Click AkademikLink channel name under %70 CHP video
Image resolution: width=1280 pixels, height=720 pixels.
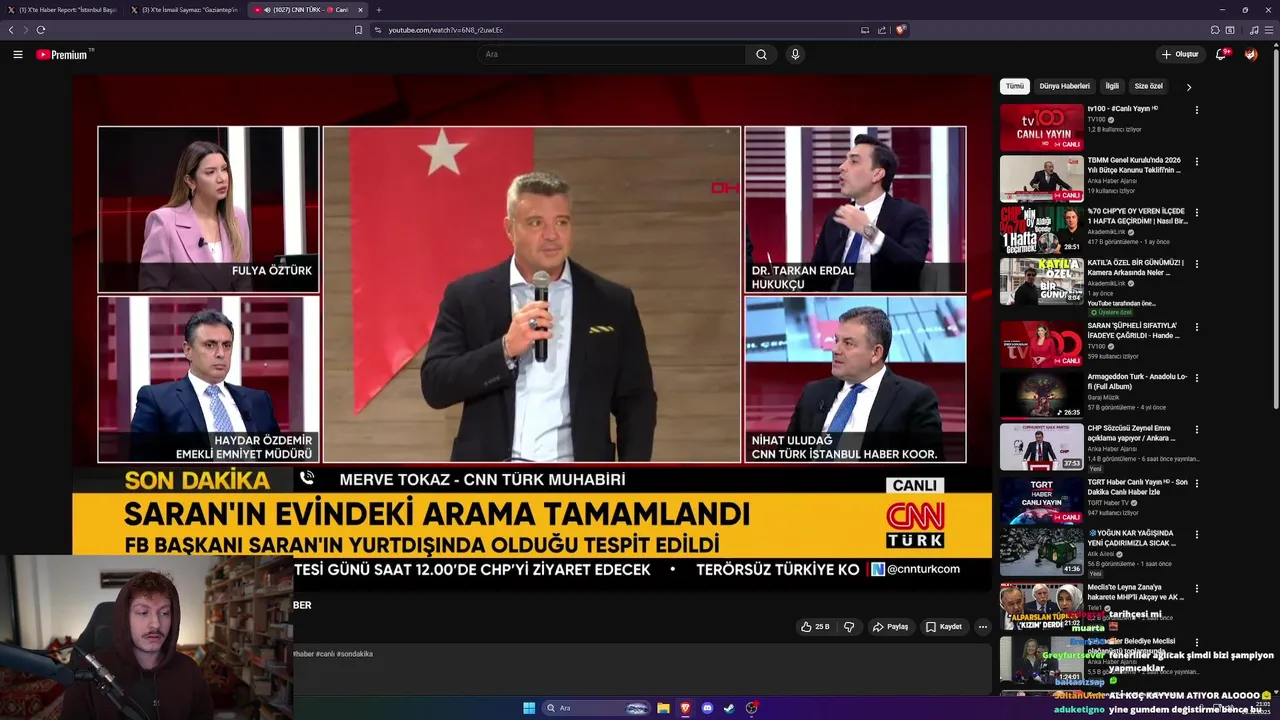click(x=1106, y=232)
